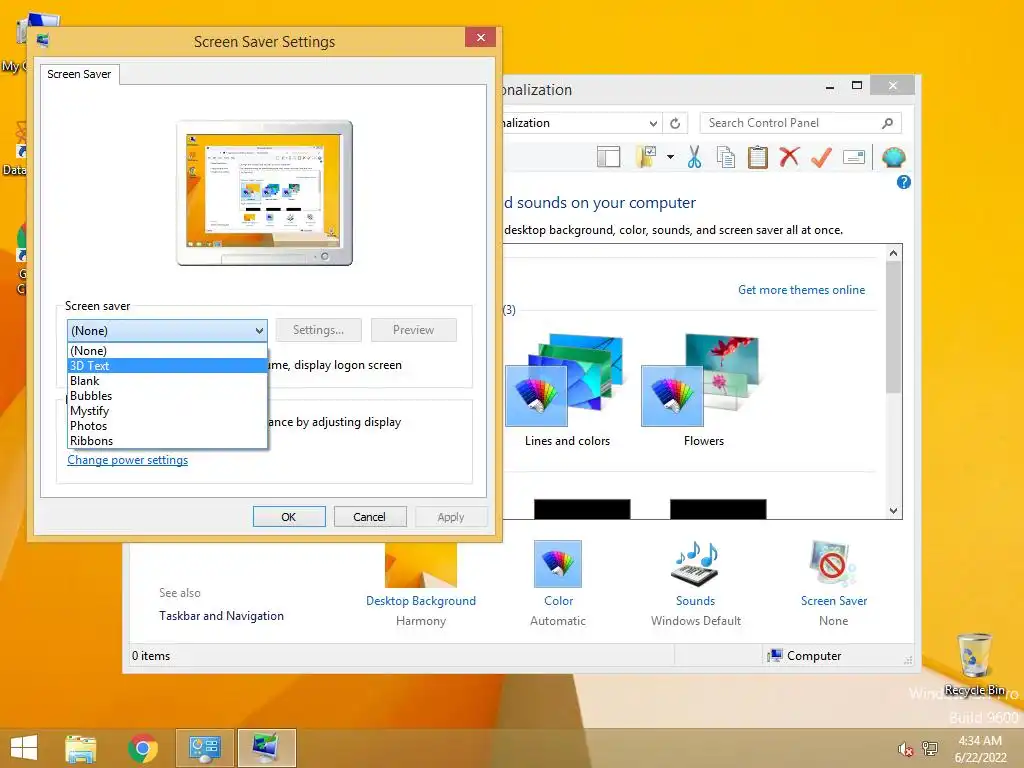
Task: Select Bubbles screen saver
Action: coord(167,396)
